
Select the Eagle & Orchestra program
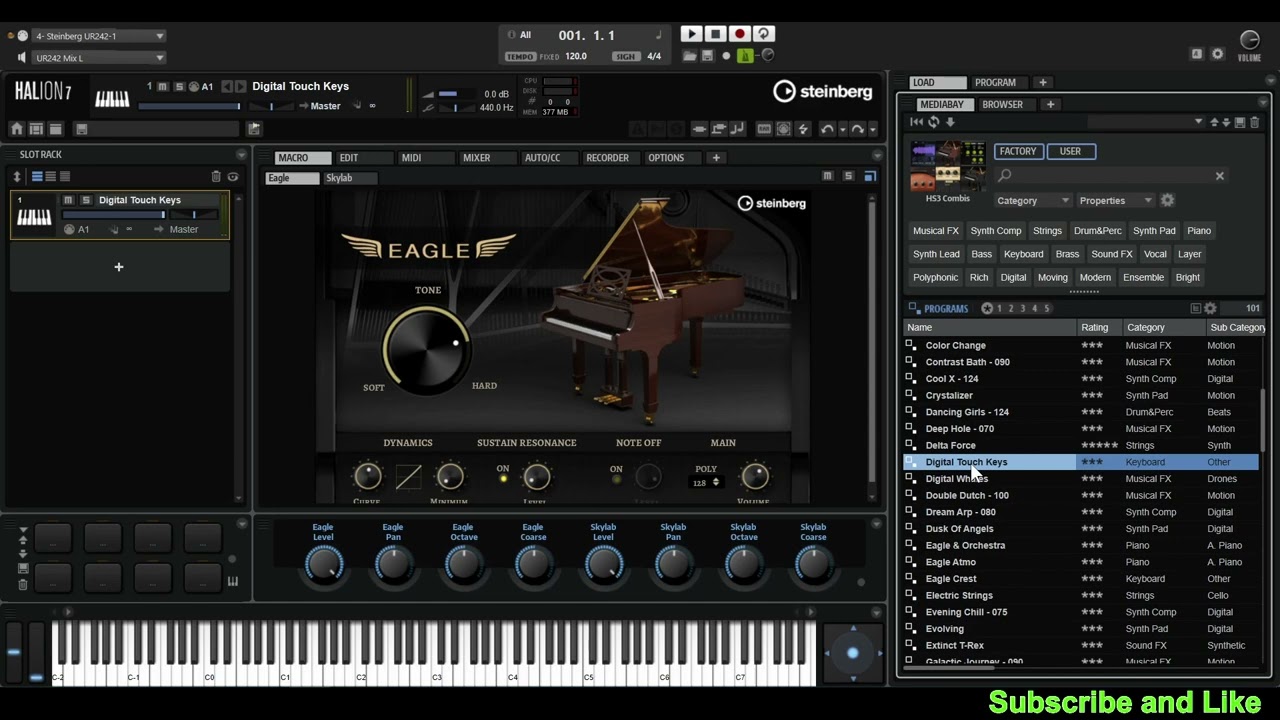pos(1081,545)
